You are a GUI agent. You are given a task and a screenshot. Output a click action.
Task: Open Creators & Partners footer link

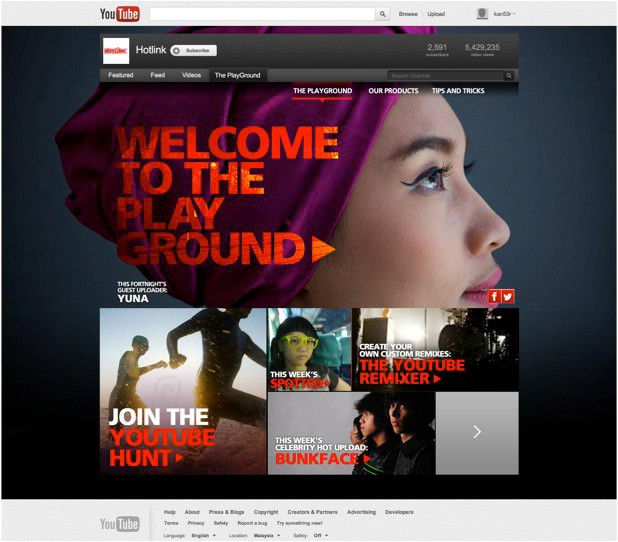click(312, 512)
